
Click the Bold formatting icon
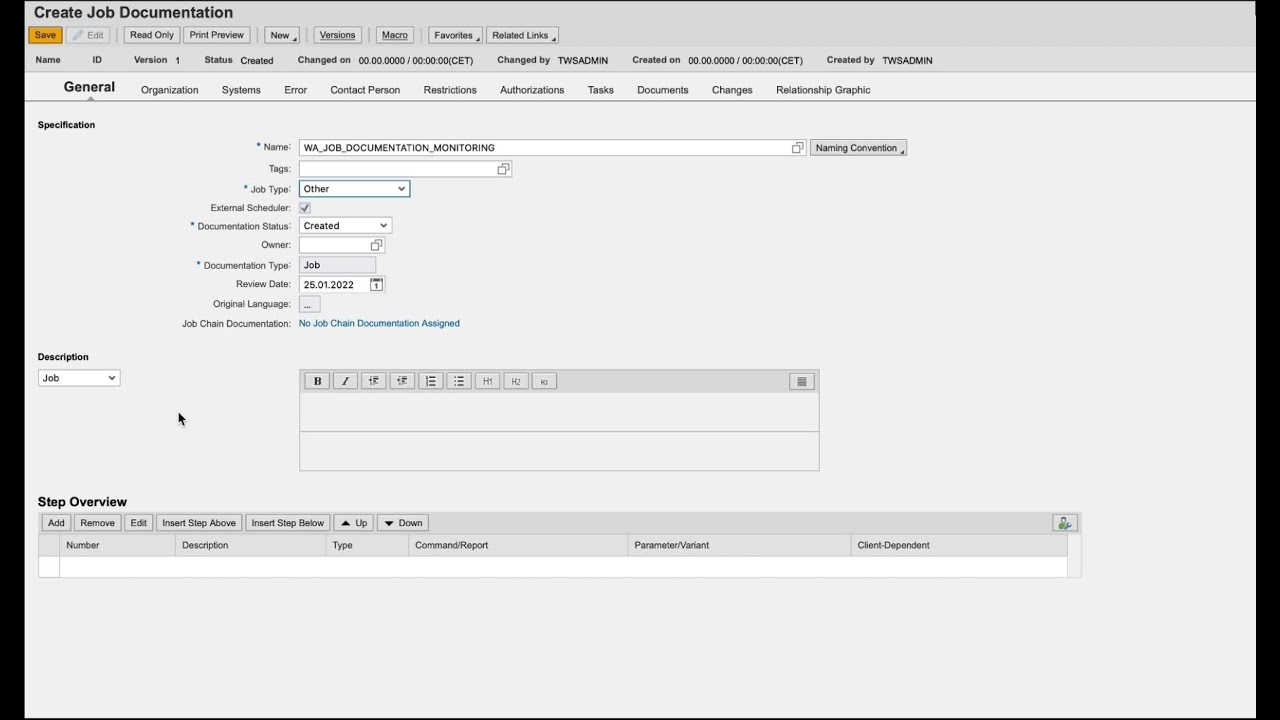(x=317, y=381)
